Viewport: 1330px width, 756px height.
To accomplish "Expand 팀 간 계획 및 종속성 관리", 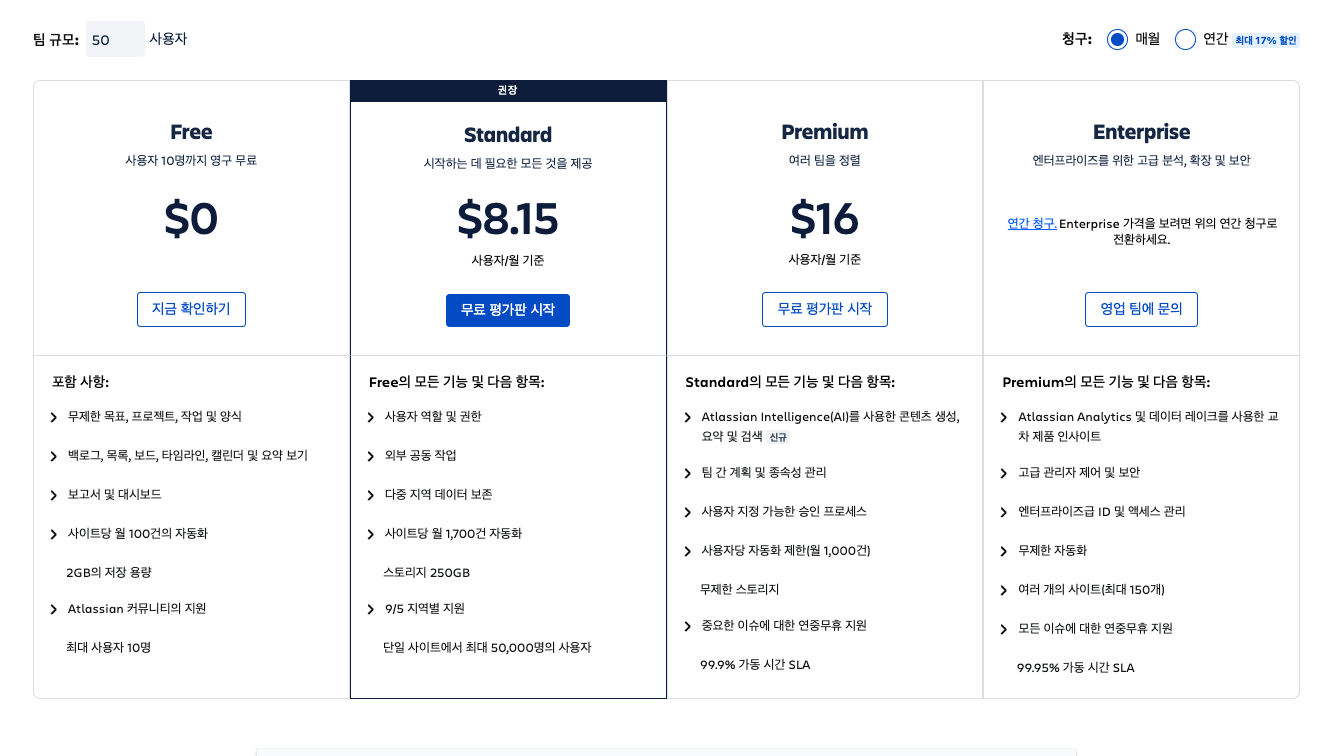I will coord(763,473).
